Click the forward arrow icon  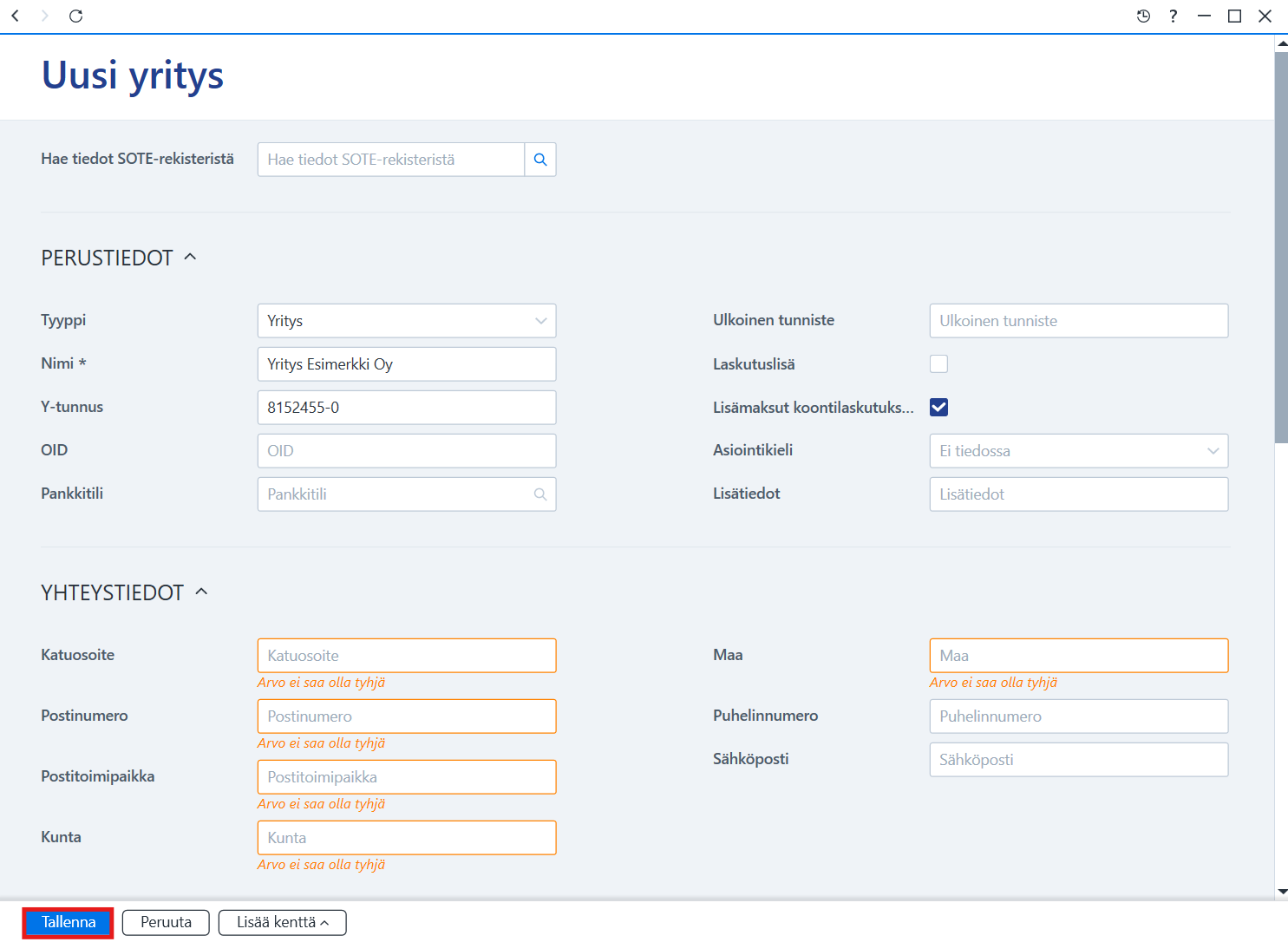tap(45, 16)
